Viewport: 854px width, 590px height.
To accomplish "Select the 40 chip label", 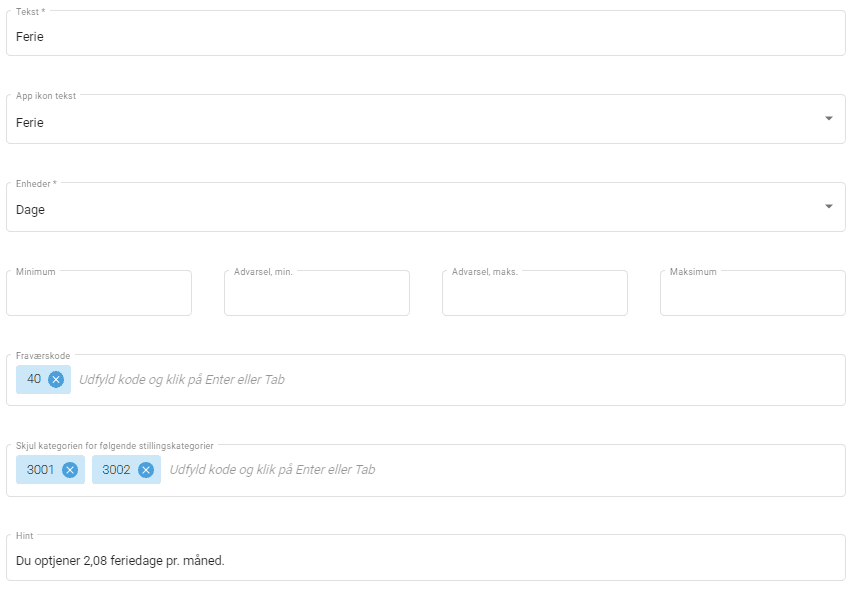I will (x=34, y=379).
